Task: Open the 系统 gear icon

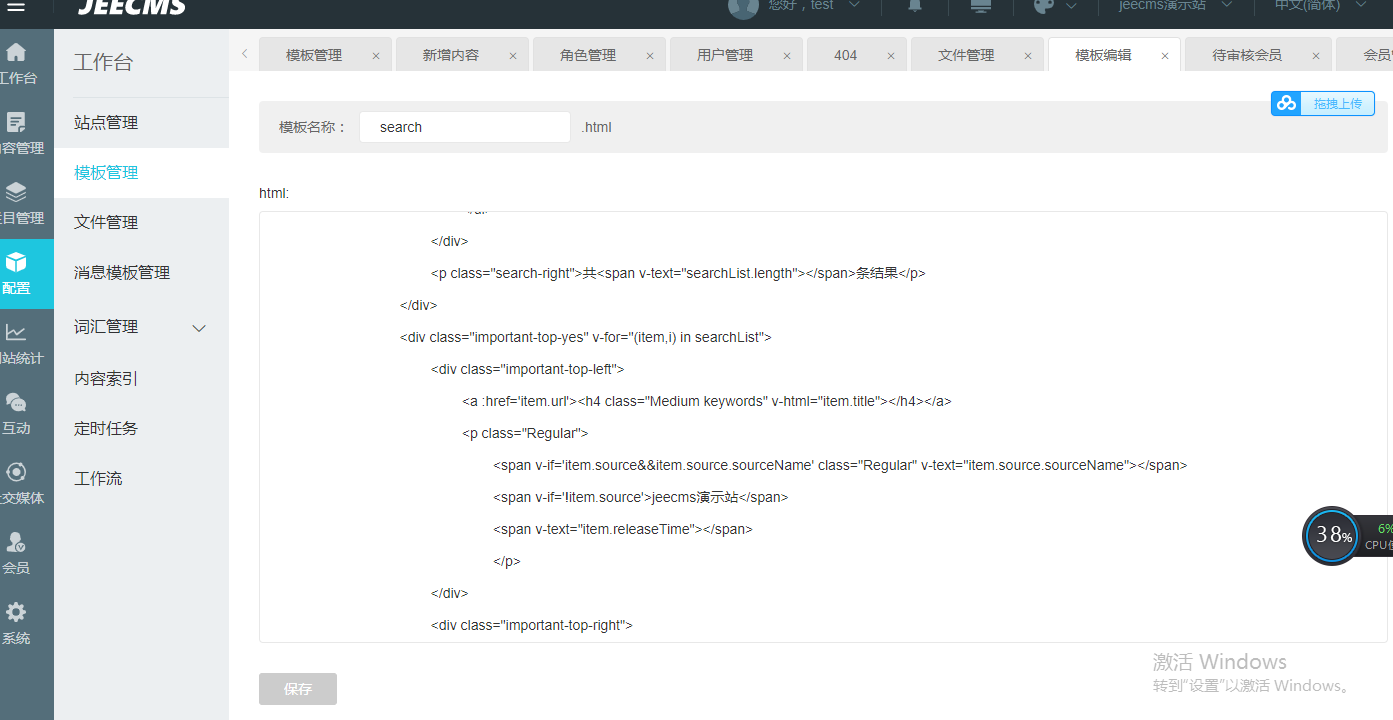Action: [x=17, y=613]
